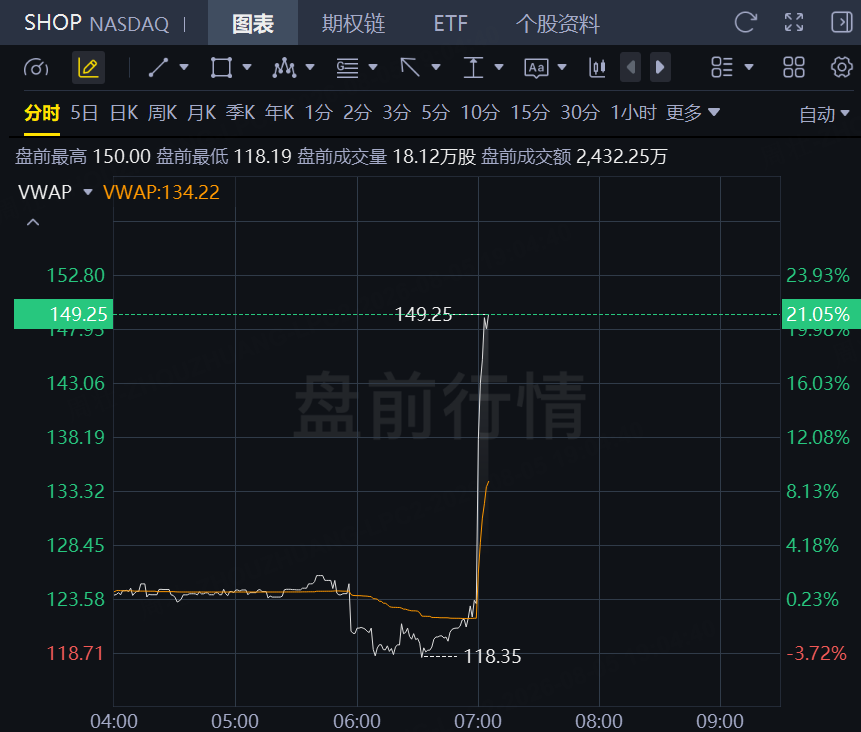Open chart settings gear
861x732 pixels.
tap(841, 68)
